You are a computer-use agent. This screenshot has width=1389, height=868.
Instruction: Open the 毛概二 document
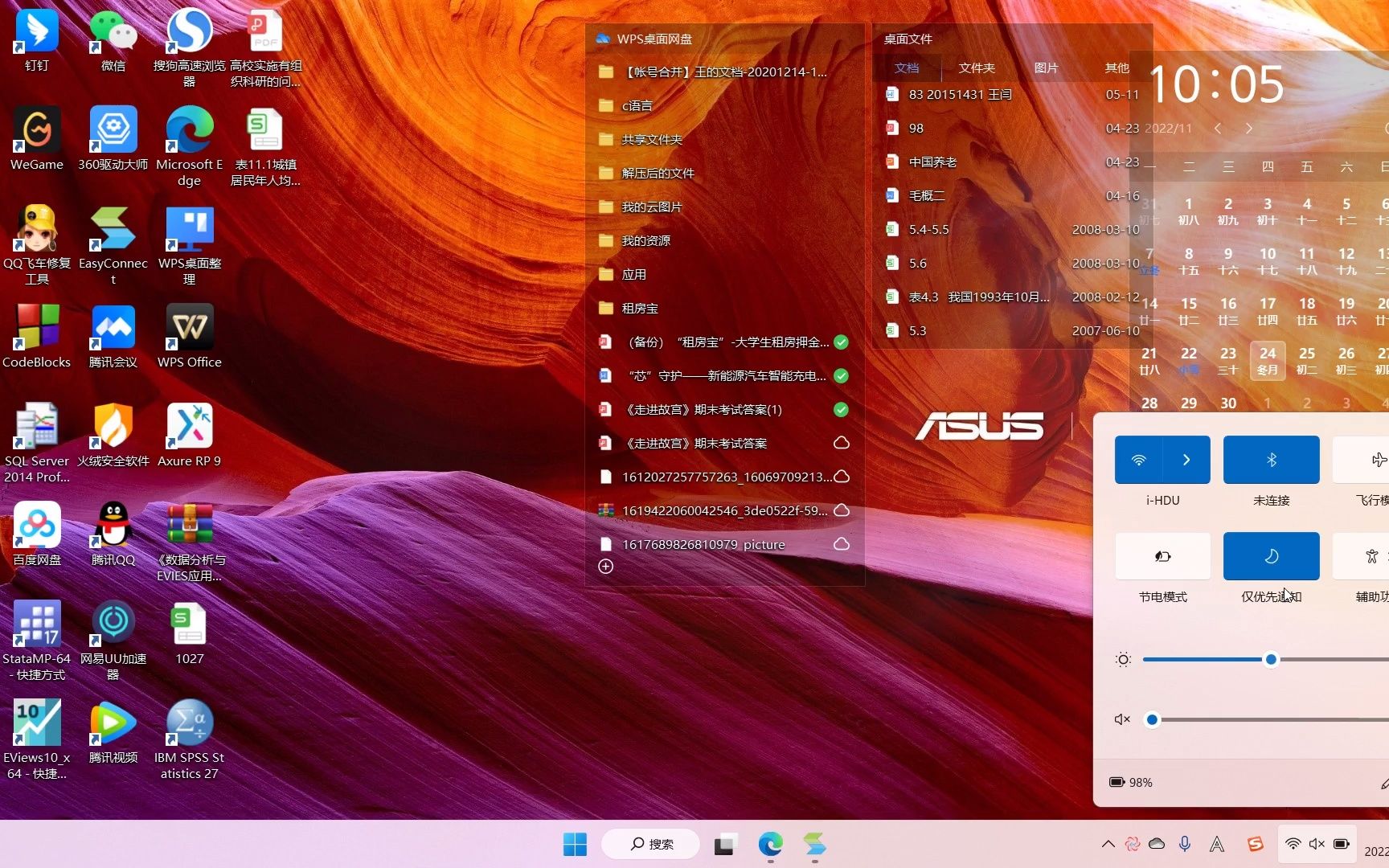(1012, 195)
